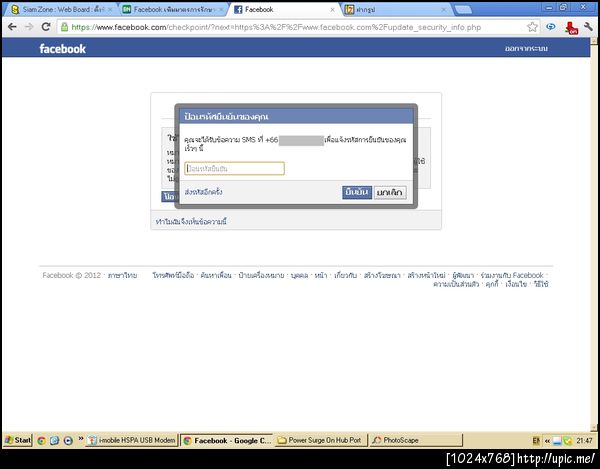Click the mobile link in the footer
The image size is (600, 469).
(x=173, y=275)
